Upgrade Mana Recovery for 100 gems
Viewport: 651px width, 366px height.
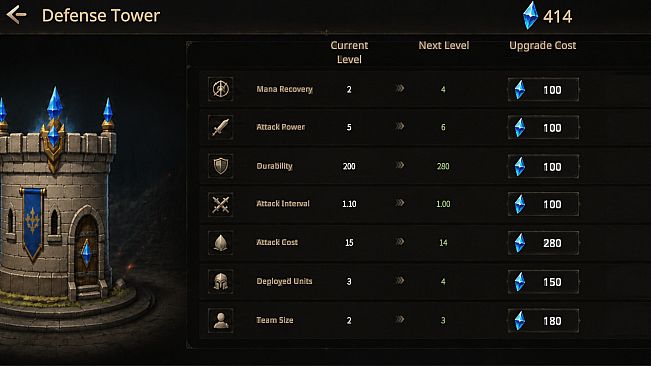pos(543,90)
